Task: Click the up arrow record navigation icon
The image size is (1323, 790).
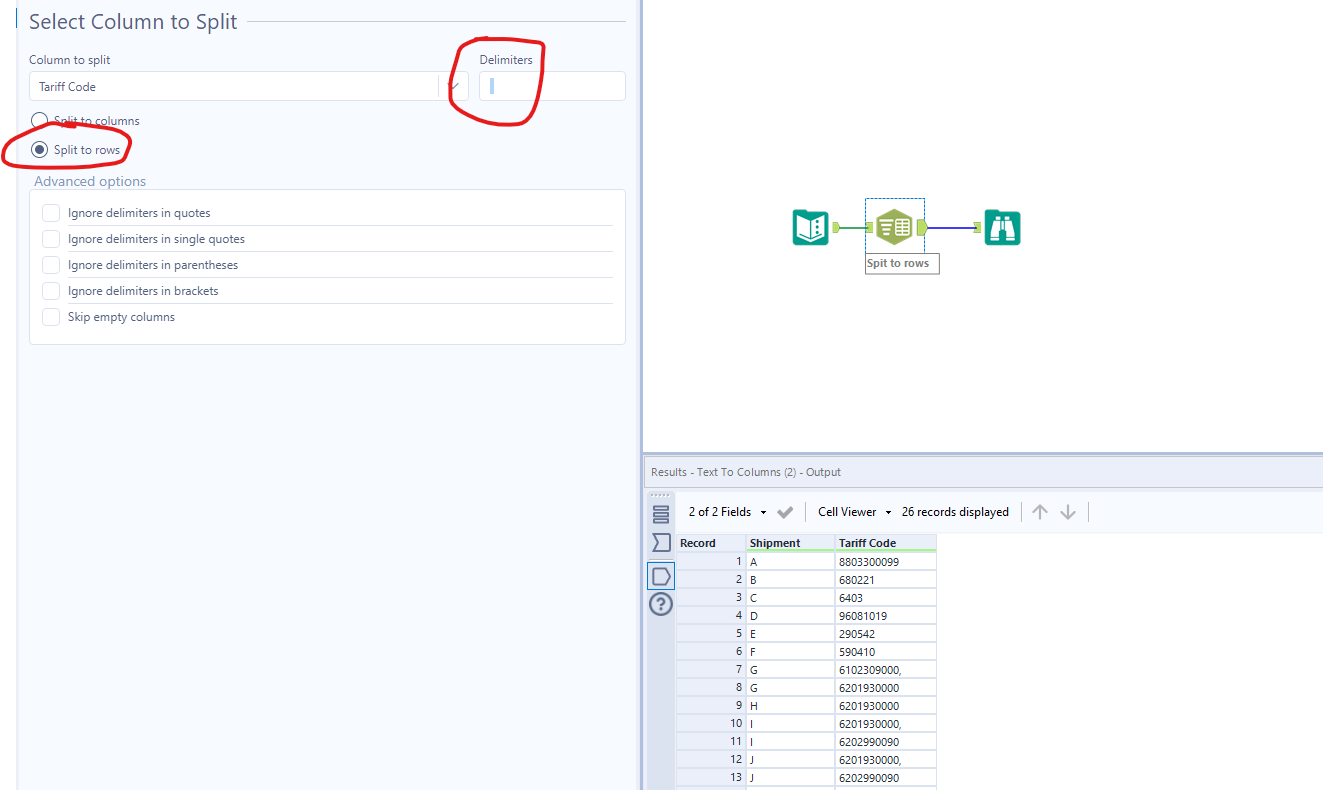Action: [1039, 511]
